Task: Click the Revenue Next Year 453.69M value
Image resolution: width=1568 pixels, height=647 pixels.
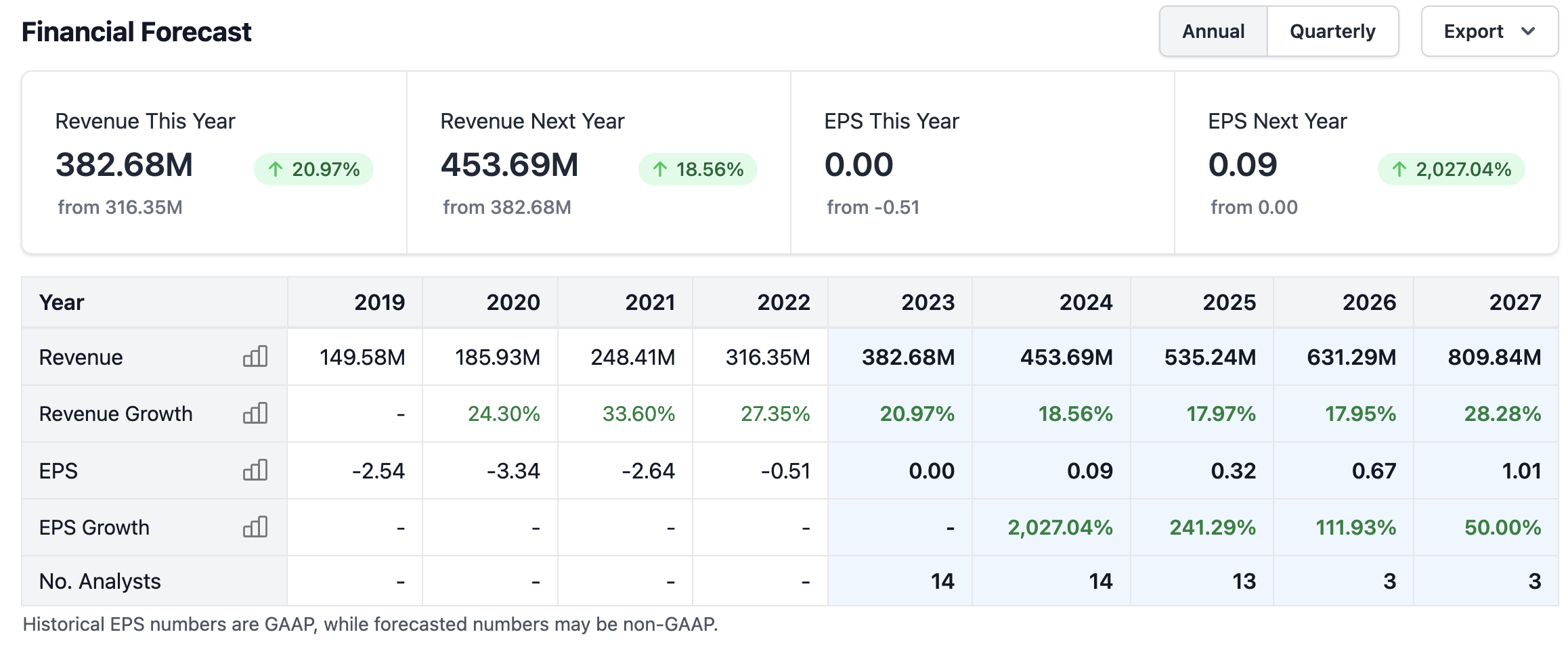Action: (x=510, y=165)
